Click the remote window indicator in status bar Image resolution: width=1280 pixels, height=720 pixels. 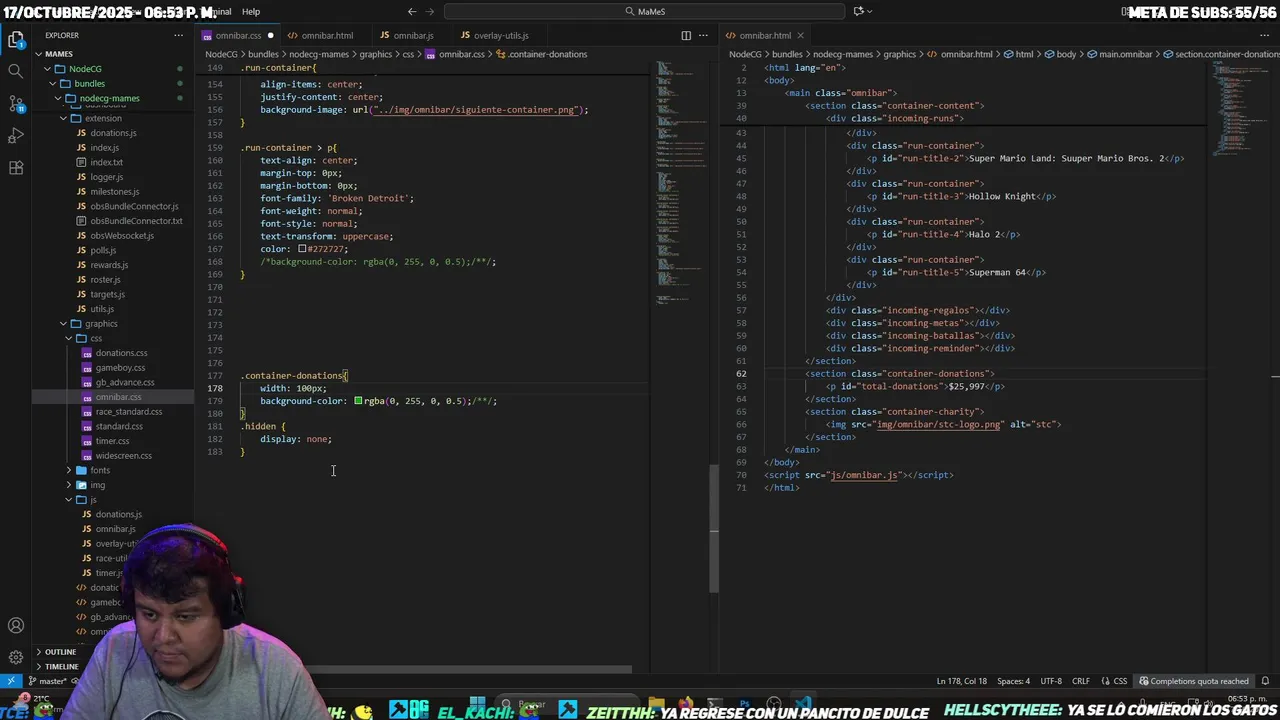tap(10, 681)
